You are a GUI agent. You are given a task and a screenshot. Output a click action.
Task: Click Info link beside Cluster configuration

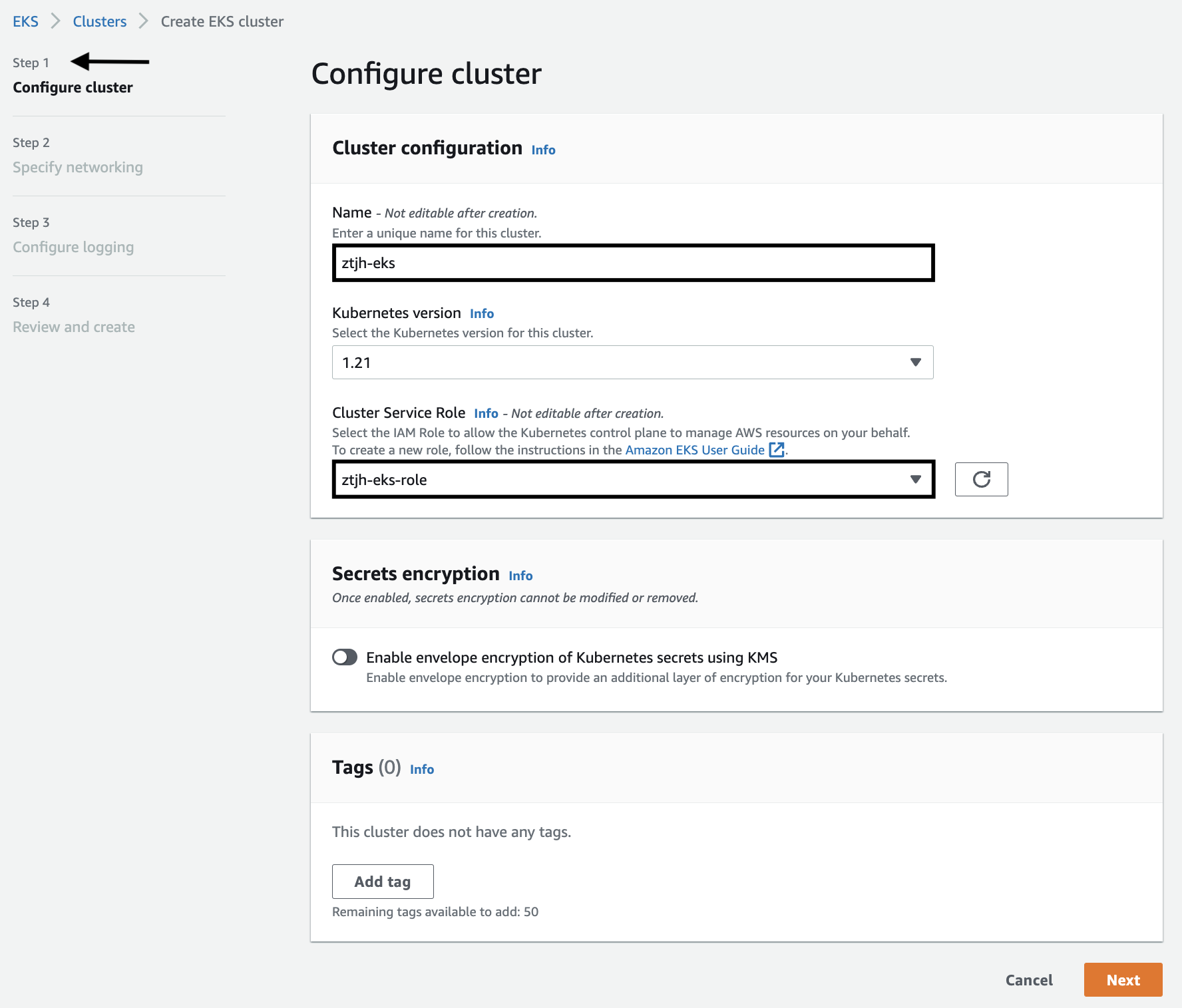pos(543,150)
